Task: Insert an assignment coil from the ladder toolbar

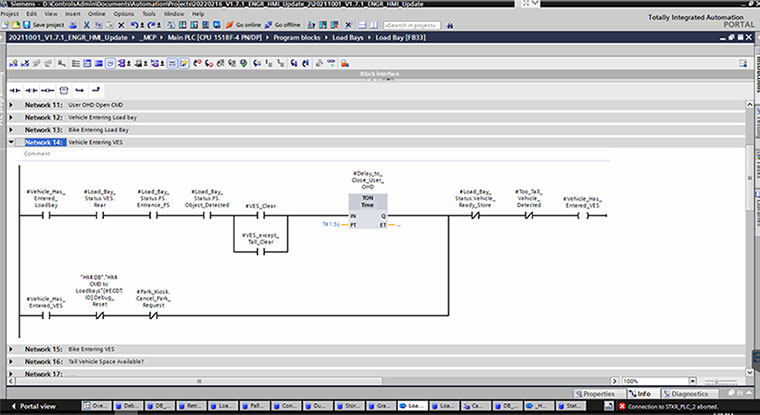Action: (x=47, y=89)
